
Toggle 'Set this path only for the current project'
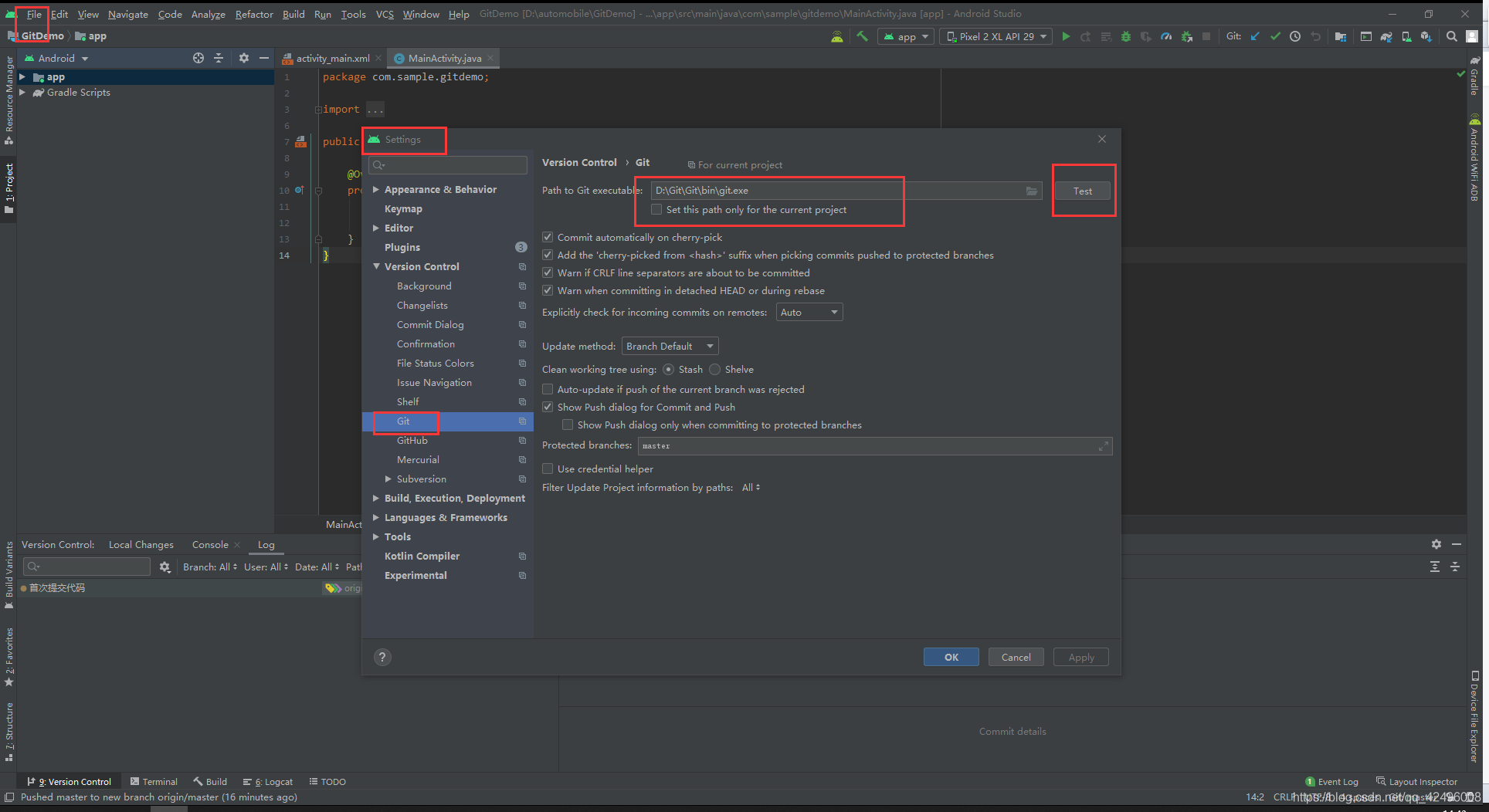pos(656,209)
